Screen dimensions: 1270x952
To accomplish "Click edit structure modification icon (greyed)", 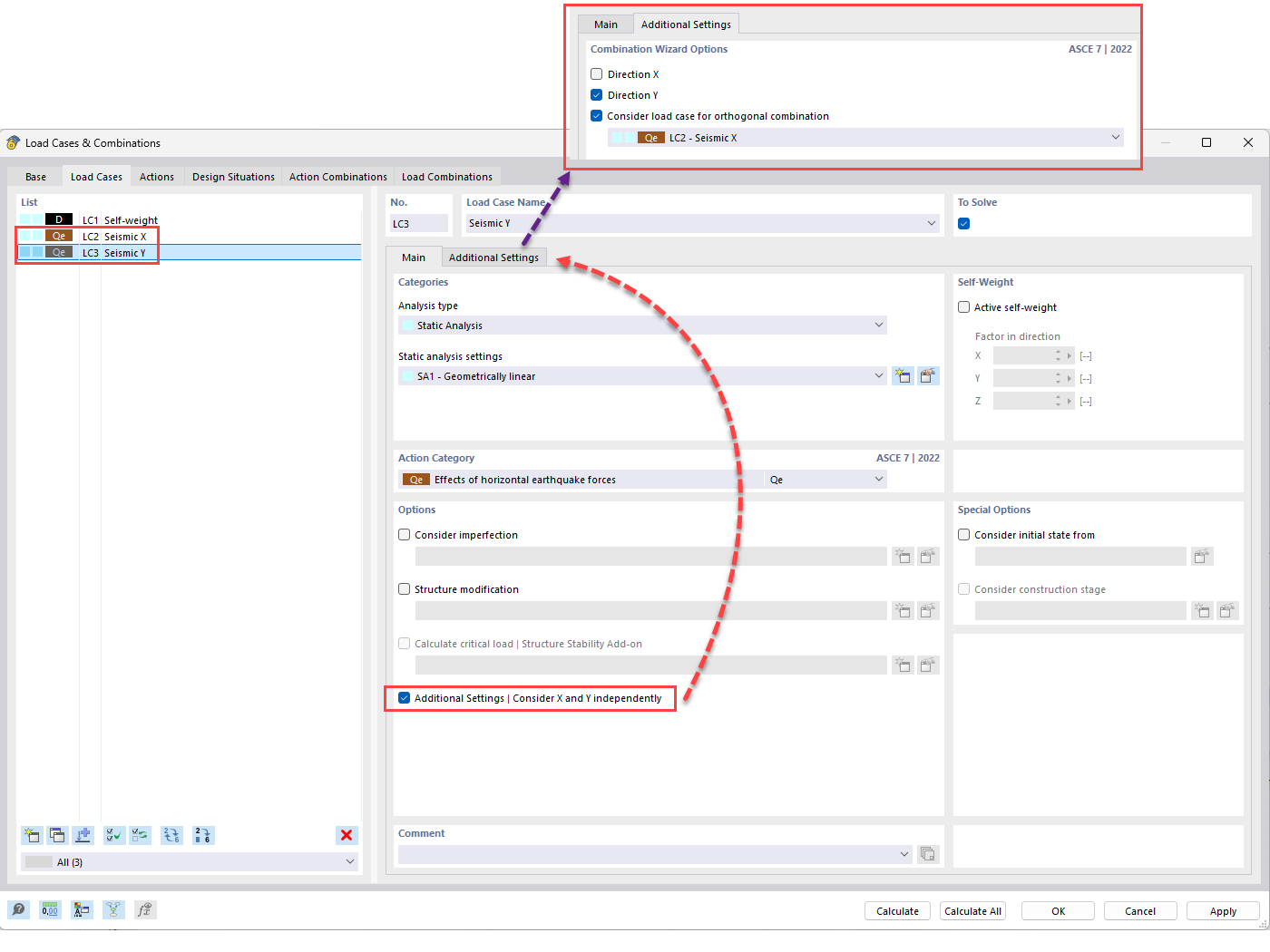I will click(928, 611).
